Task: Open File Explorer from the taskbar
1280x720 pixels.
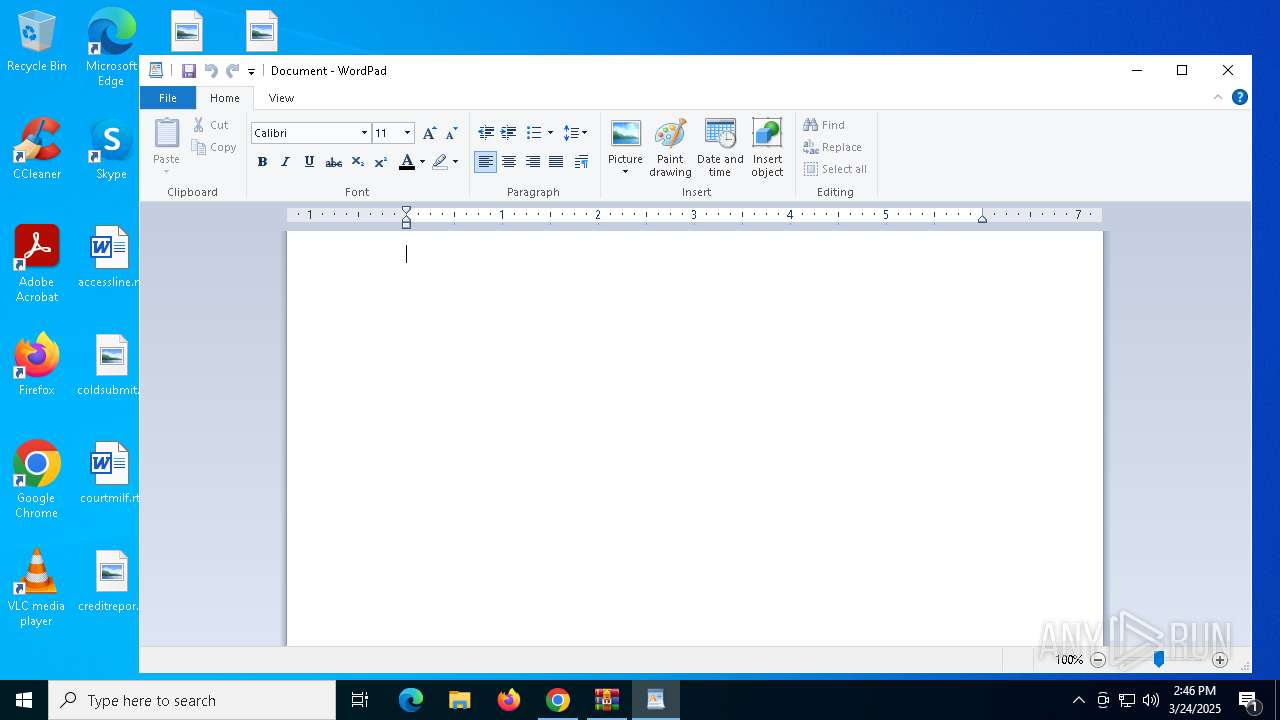Action: (459, 700)
